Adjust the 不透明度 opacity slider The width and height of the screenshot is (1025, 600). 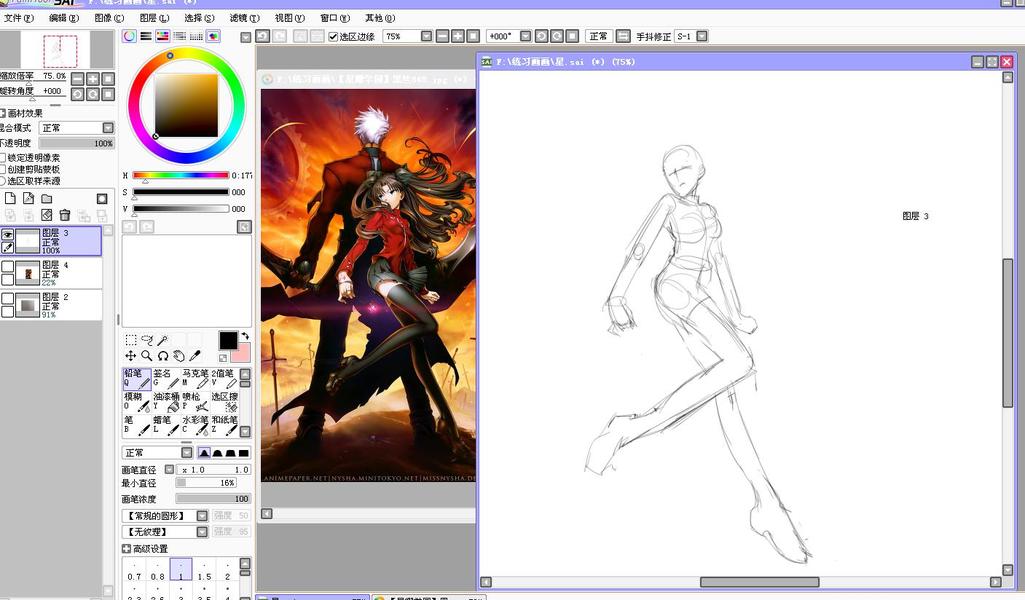coord(76,143)
